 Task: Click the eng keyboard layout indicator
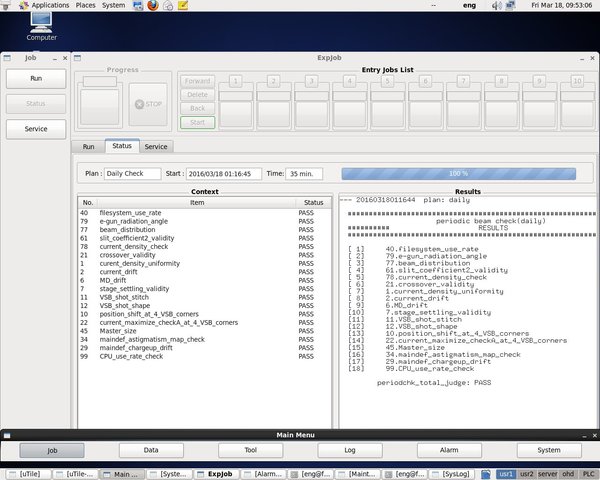pos(470,5)
